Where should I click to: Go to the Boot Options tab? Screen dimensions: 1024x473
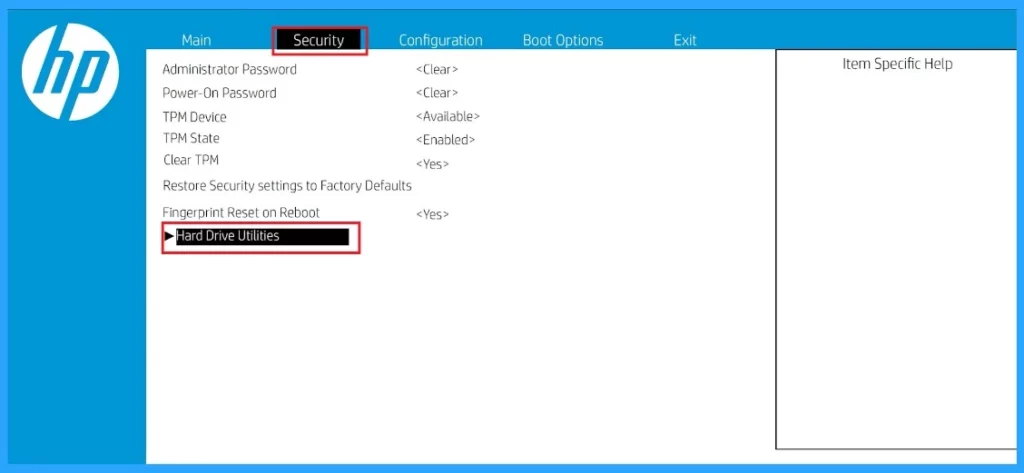[x=563, y=41]
